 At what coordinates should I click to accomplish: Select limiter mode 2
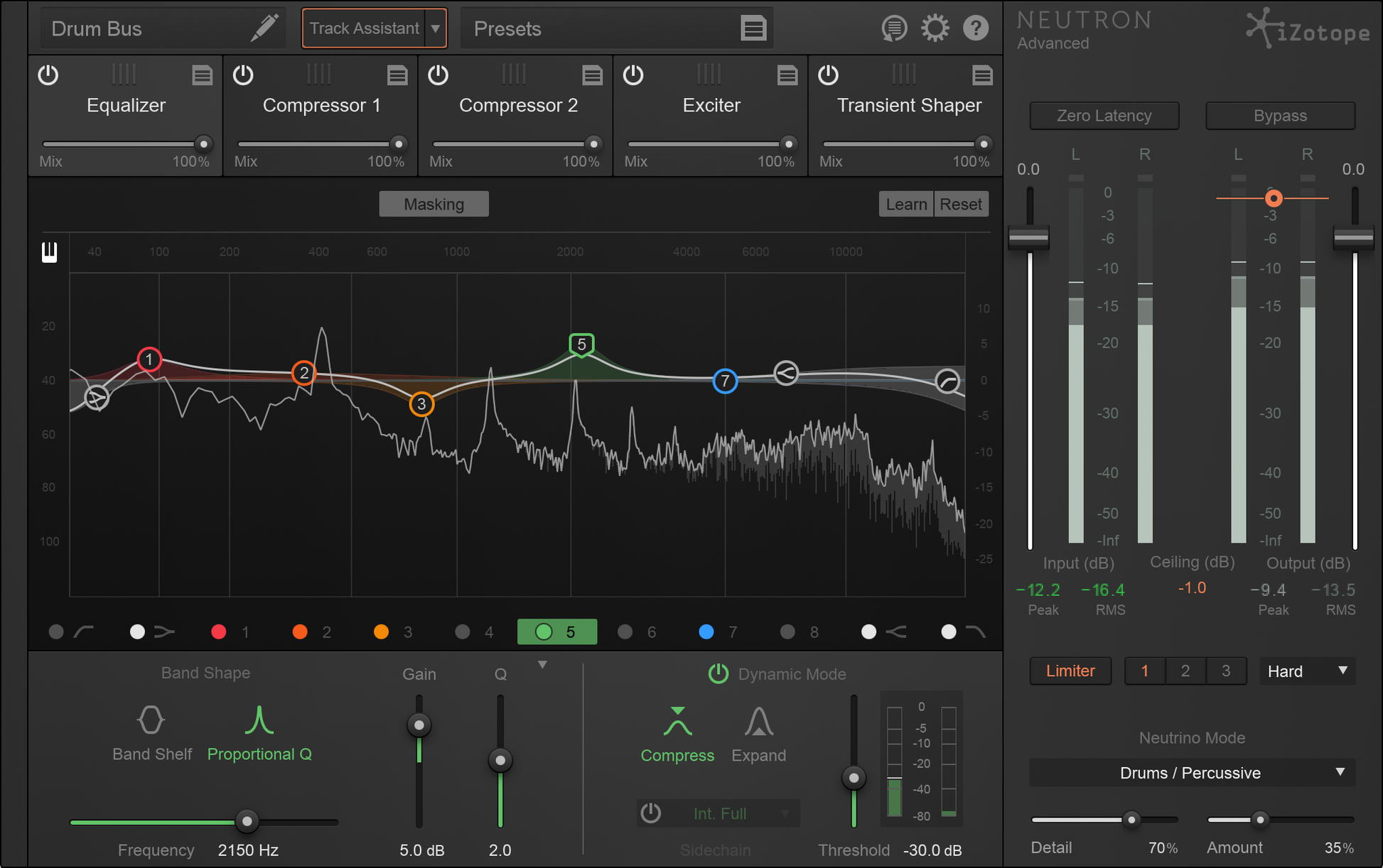(1185, 671)
